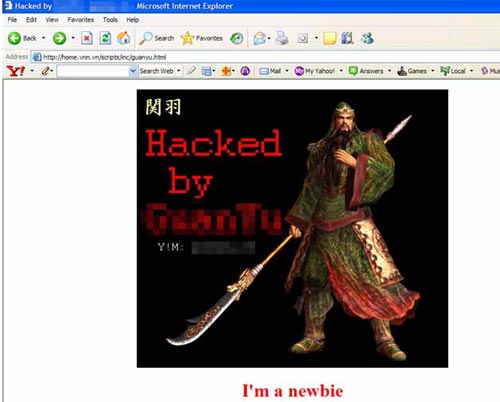Click the Yahoo Mail toolbar button

click(270, 71)
